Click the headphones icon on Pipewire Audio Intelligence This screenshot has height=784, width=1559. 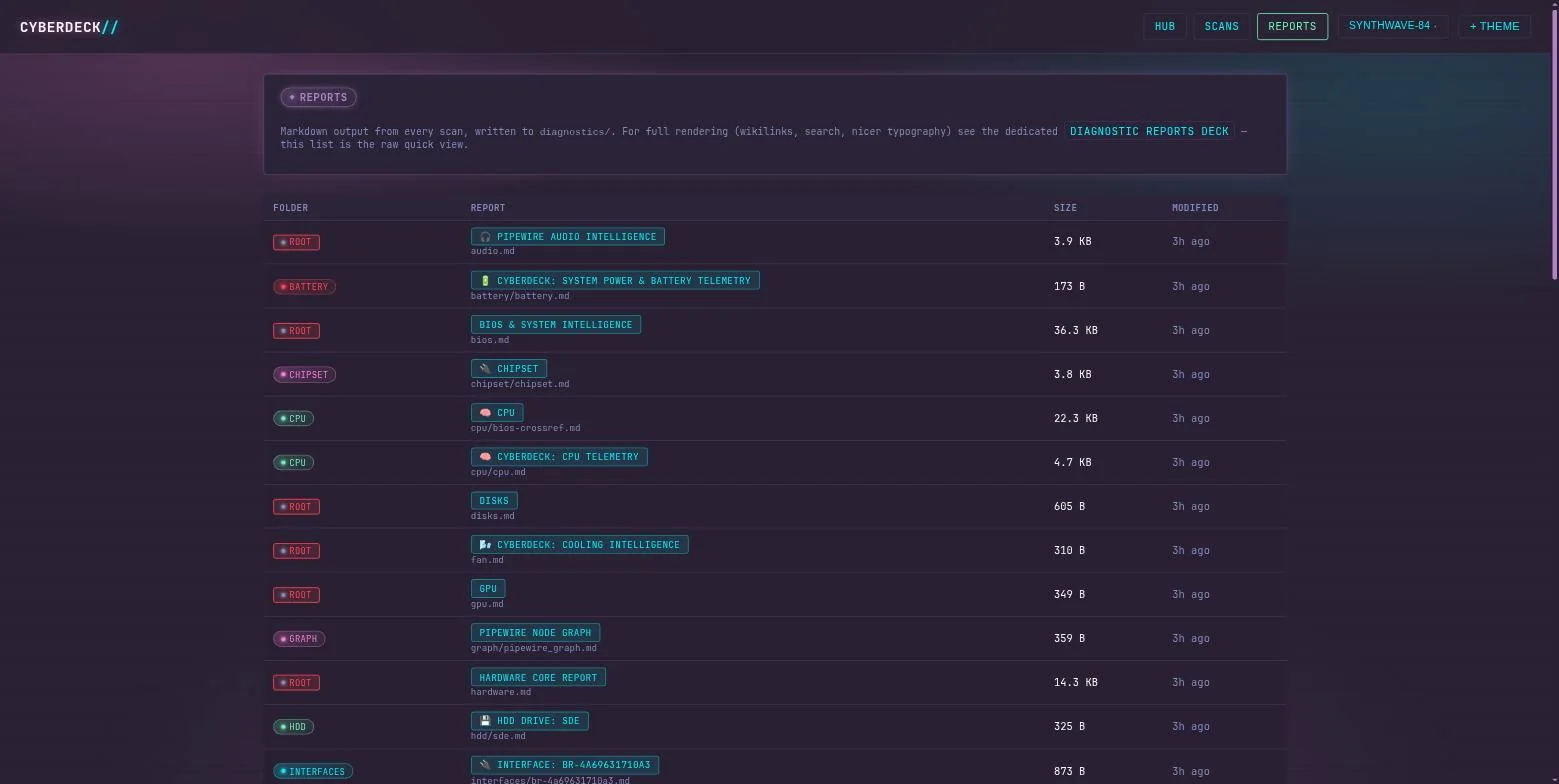click(x=485, y=237)
